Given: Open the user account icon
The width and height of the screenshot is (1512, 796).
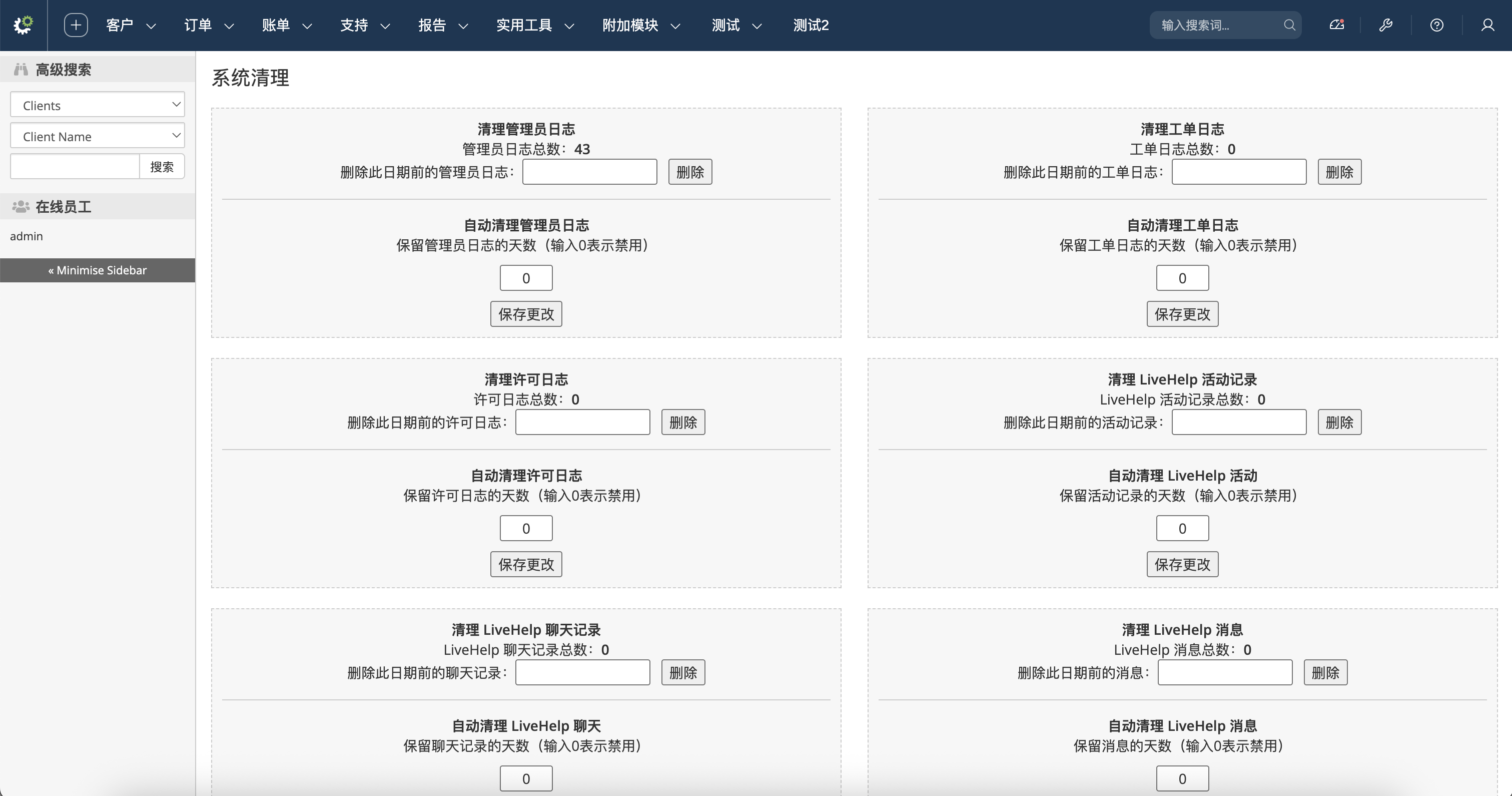Looking at the screenshot, I should click(1487, 25).
